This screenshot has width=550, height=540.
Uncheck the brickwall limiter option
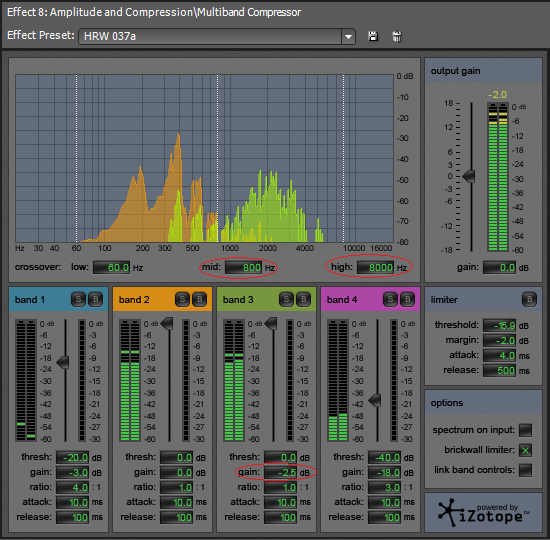coord(525,450)
